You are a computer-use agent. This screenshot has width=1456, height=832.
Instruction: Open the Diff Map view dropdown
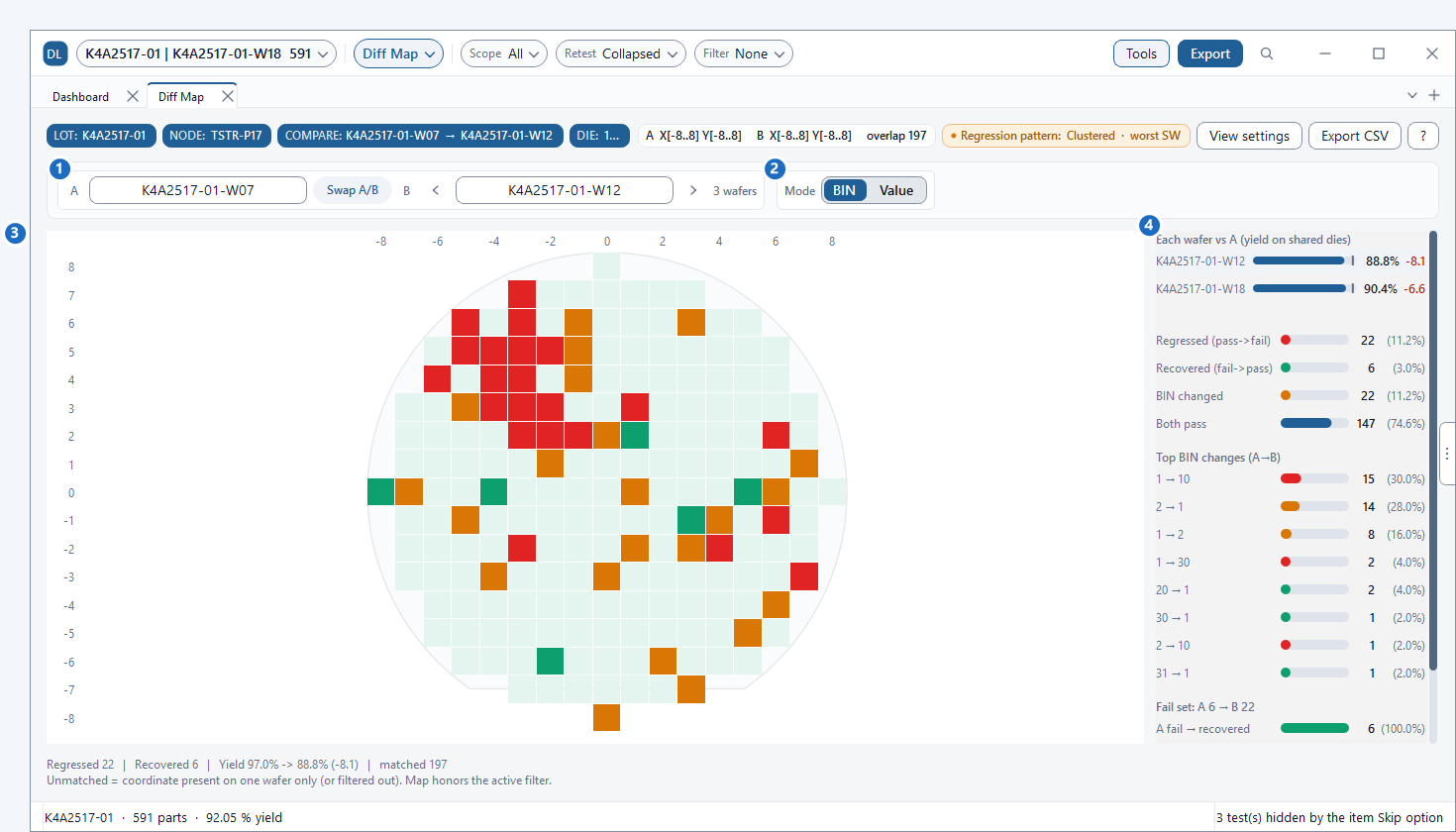(x=398, y=53)
